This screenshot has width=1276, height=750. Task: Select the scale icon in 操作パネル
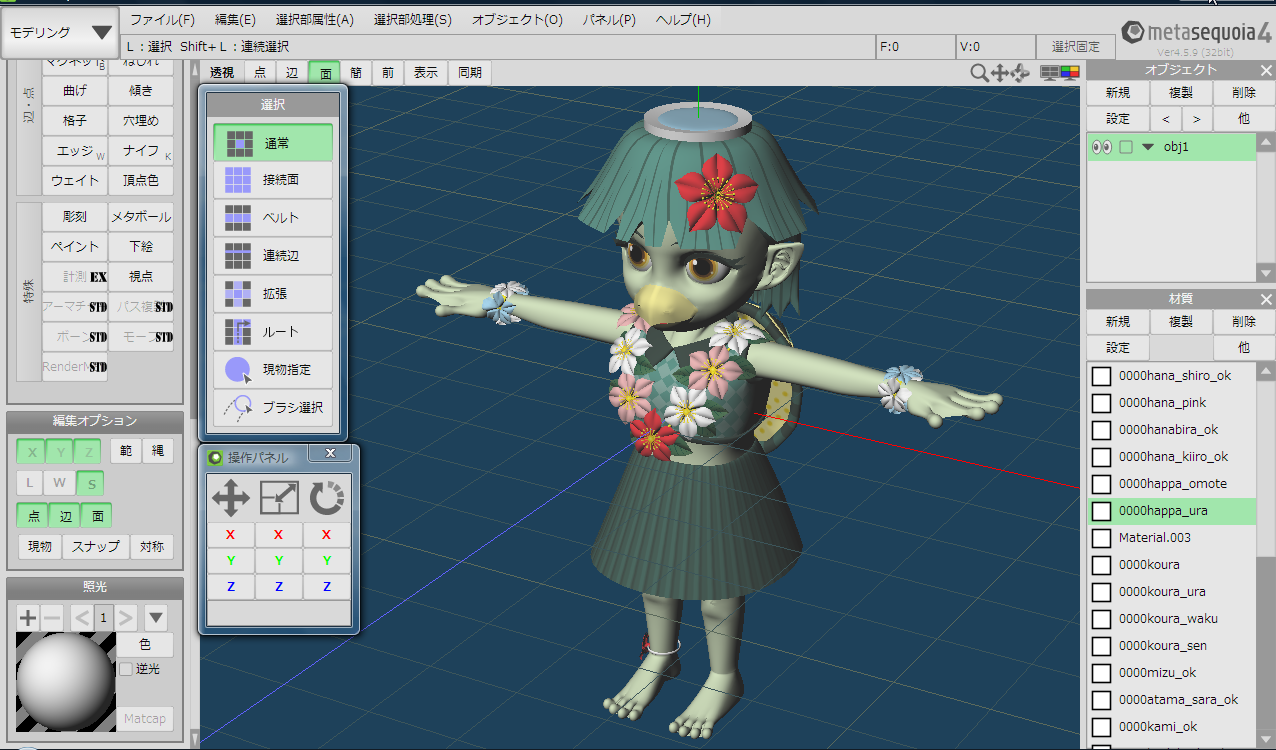click(x=279, y=497)
